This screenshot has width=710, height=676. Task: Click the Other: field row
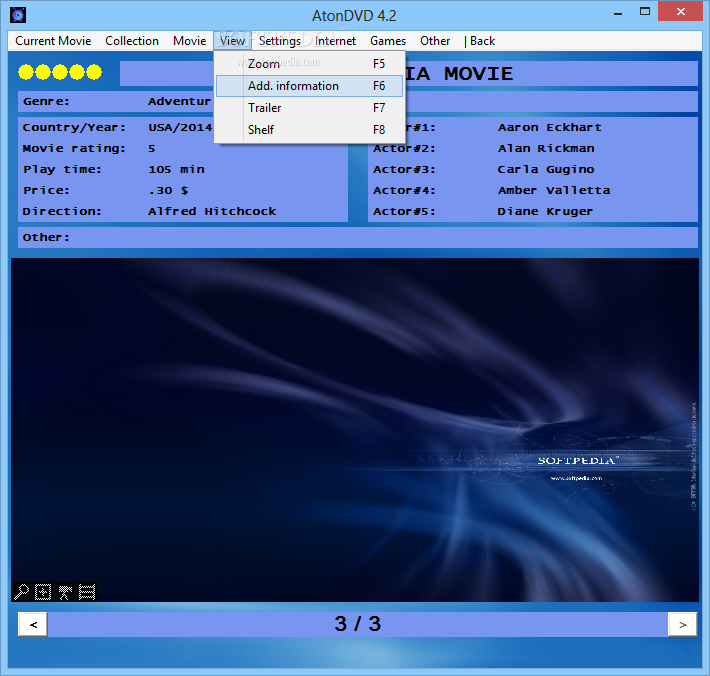pos(358,237)
